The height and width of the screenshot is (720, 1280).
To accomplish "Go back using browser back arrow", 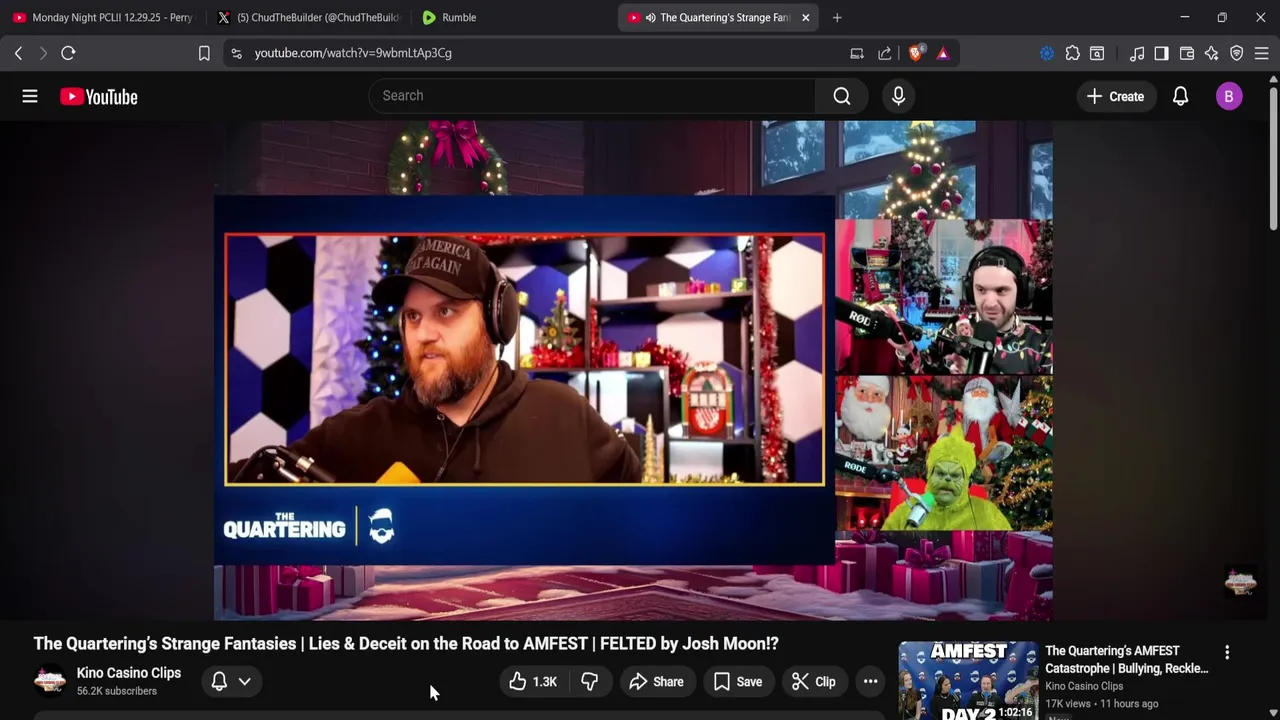I will click(x=18, y=53).
